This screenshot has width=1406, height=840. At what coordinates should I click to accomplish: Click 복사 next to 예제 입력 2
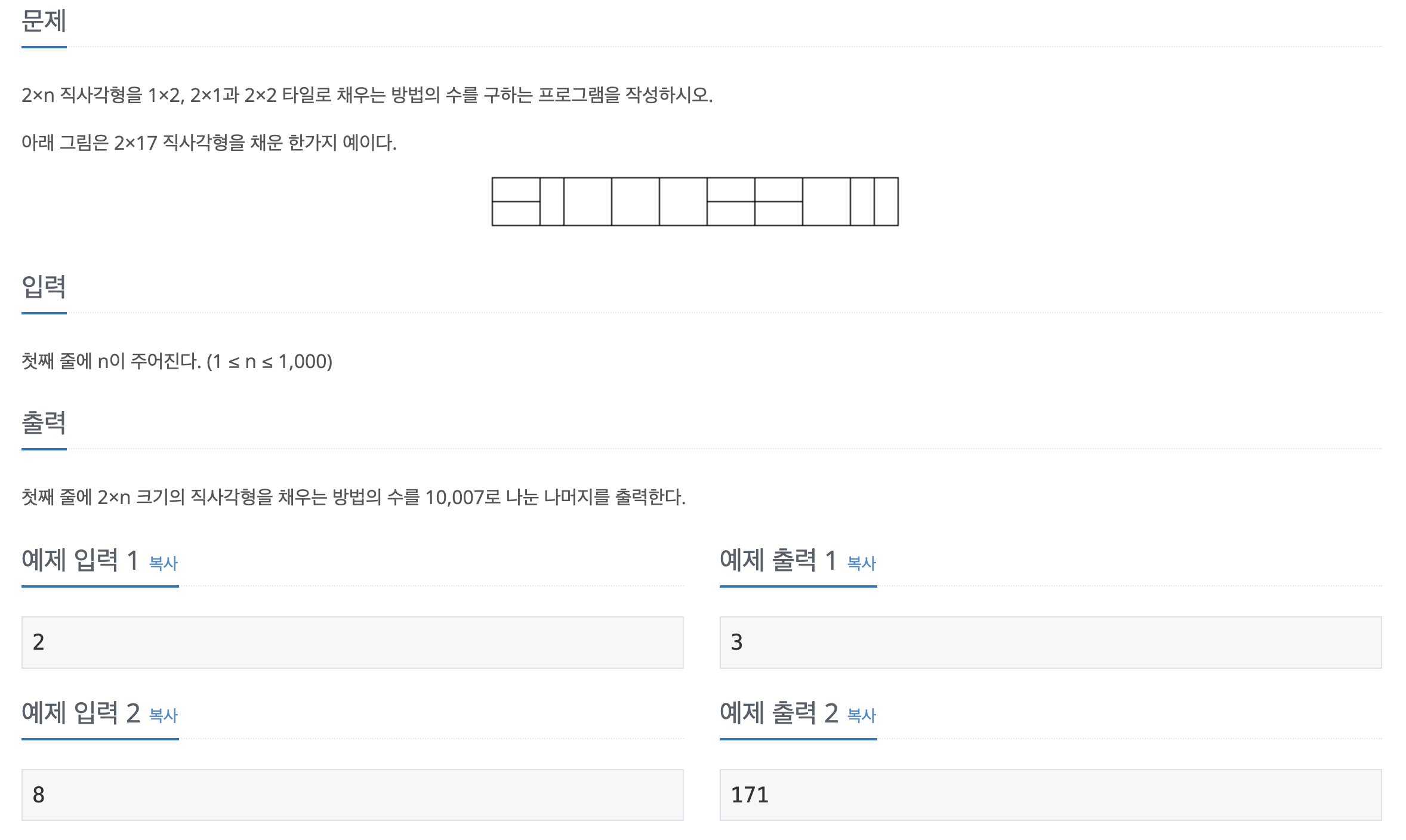click(162, 715)
